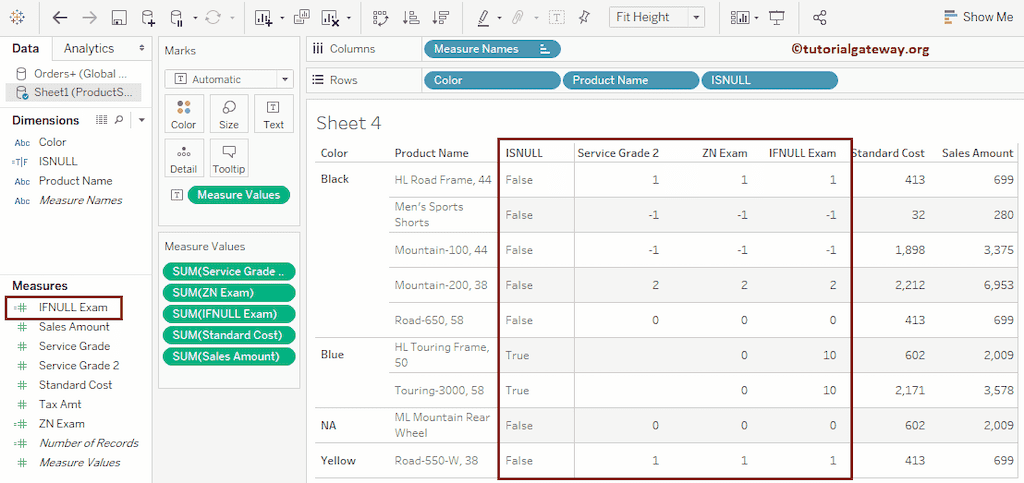Click the Touring-3000, 58 row label
Image resolution: width=1024 pixels, height=483 pixels.
pyautogui.click(x=440, y=391)
